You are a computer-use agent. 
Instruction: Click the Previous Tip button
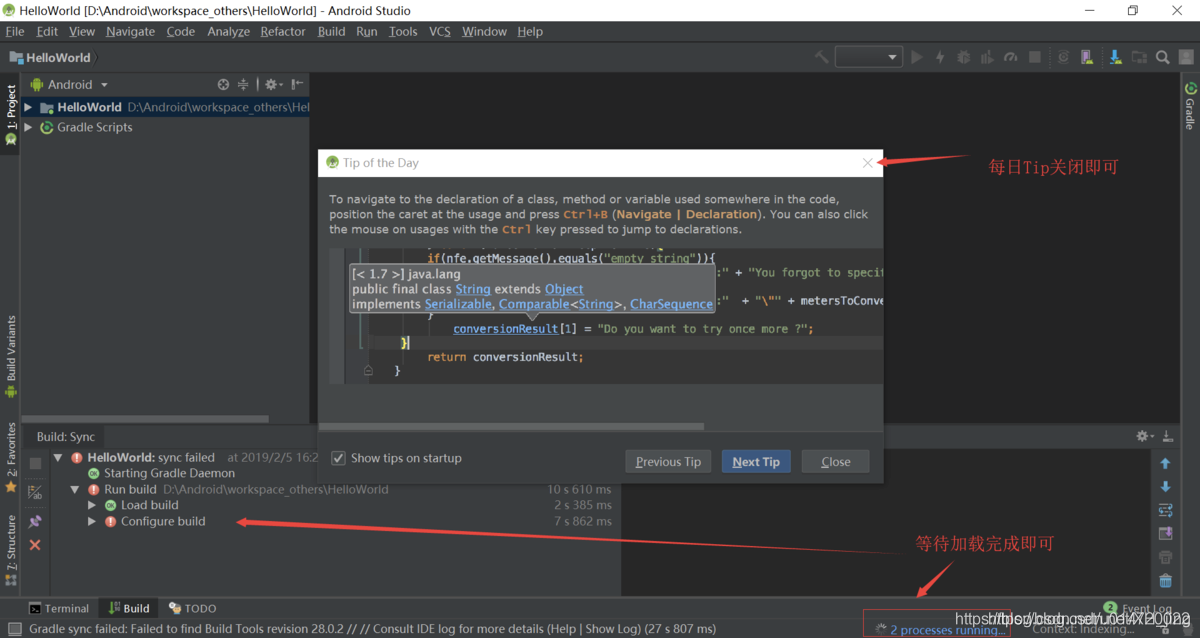[668, 462]
